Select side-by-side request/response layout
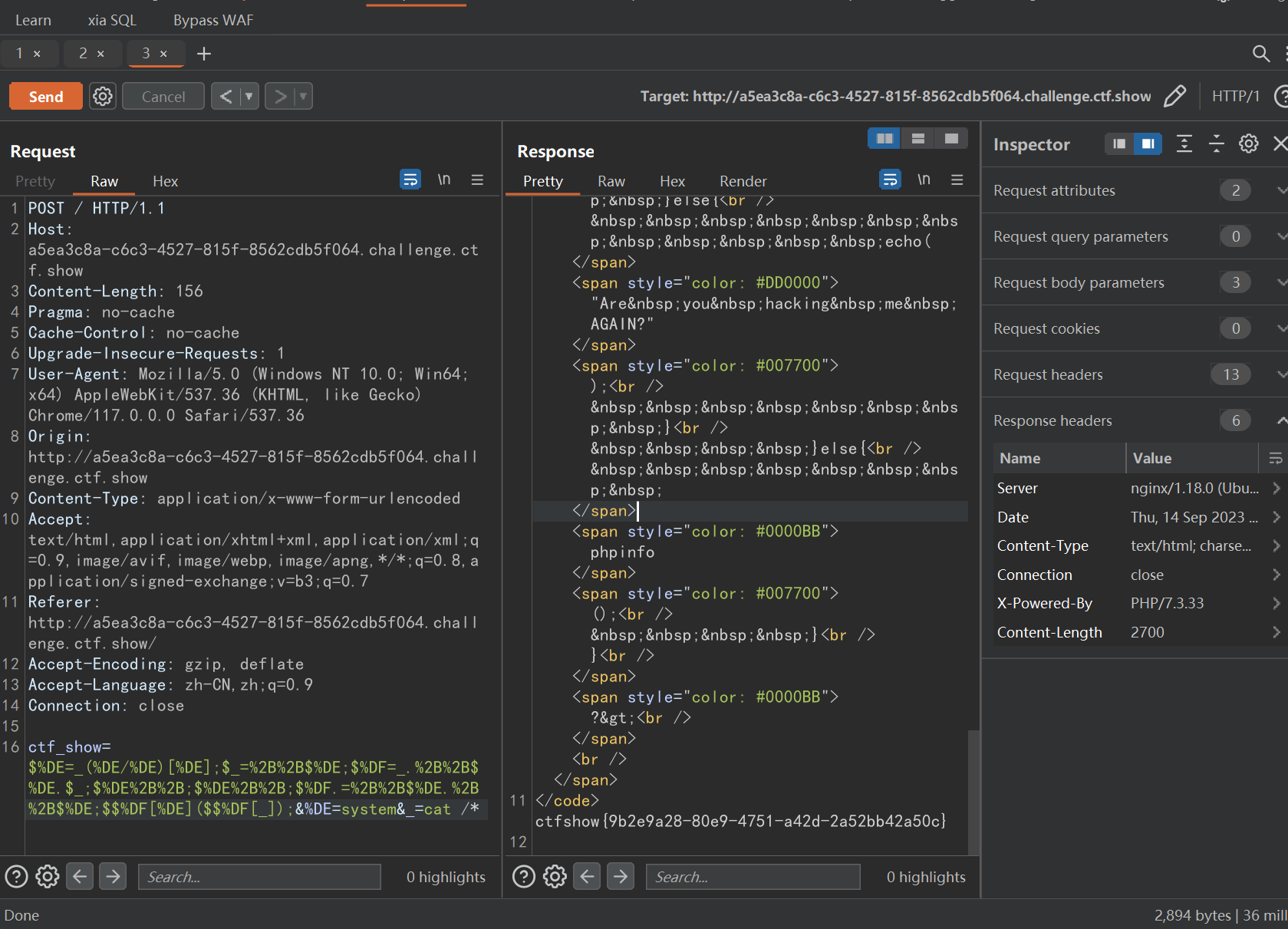This screenshot has height=929, width=1288. [884, 138]
